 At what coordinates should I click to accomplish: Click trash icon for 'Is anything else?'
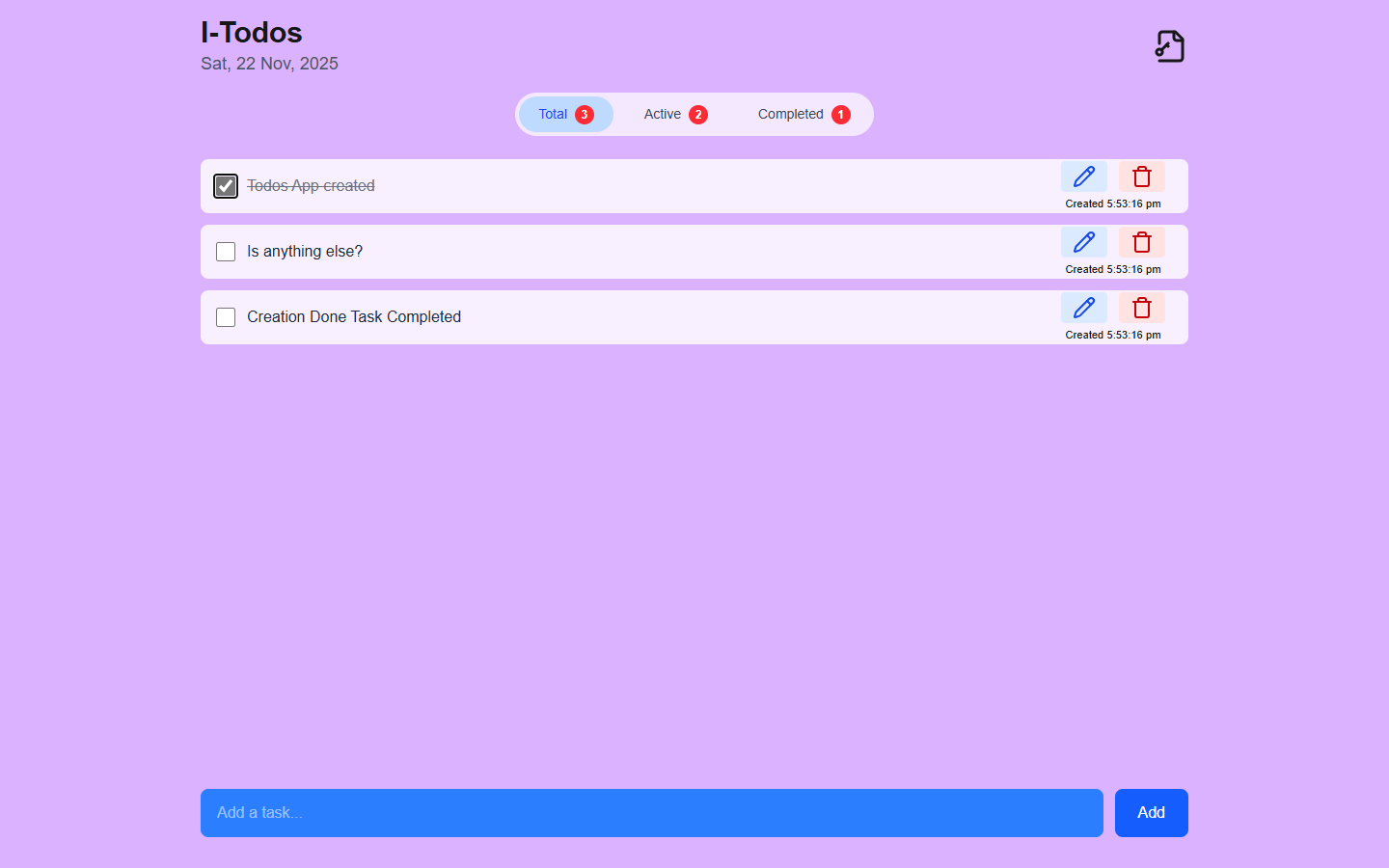pyautogui.click(x=1141, y=242)
